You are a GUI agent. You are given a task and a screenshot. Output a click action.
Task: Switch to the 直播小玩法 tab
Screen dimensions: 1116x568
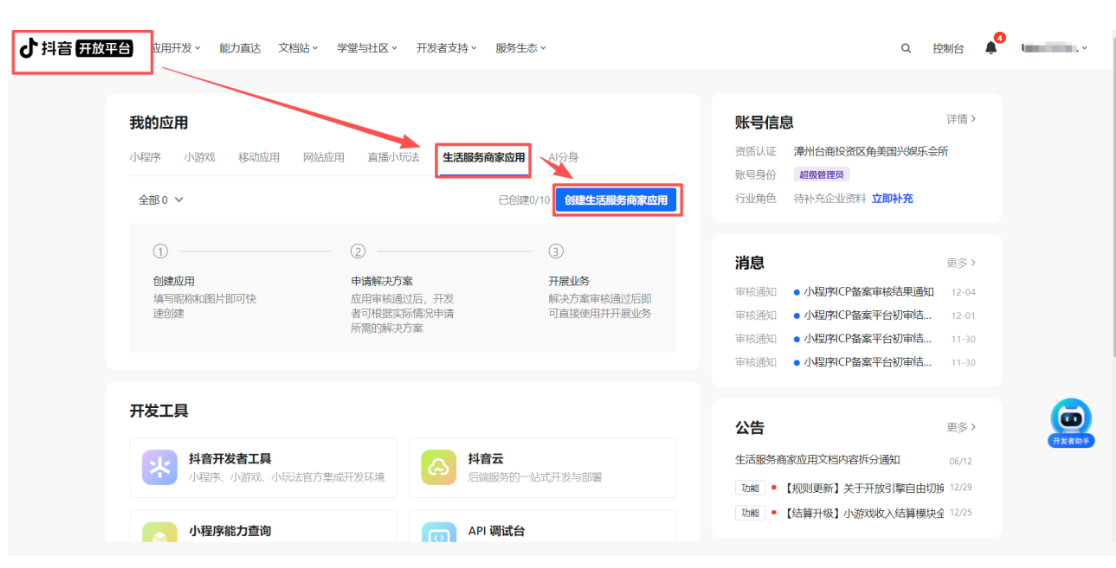(x=394, y=157)
